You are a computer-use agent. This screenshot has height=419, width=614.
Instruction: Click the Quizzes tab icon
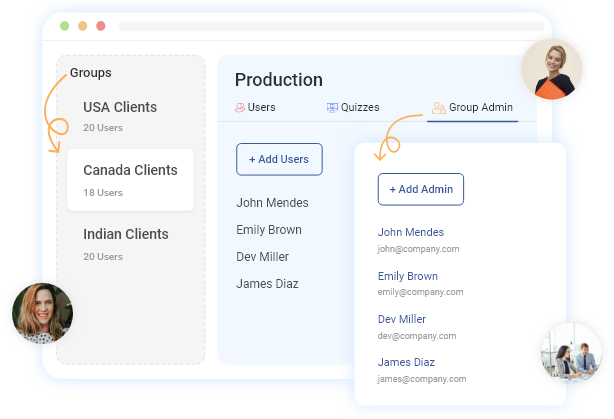[332, 108]
